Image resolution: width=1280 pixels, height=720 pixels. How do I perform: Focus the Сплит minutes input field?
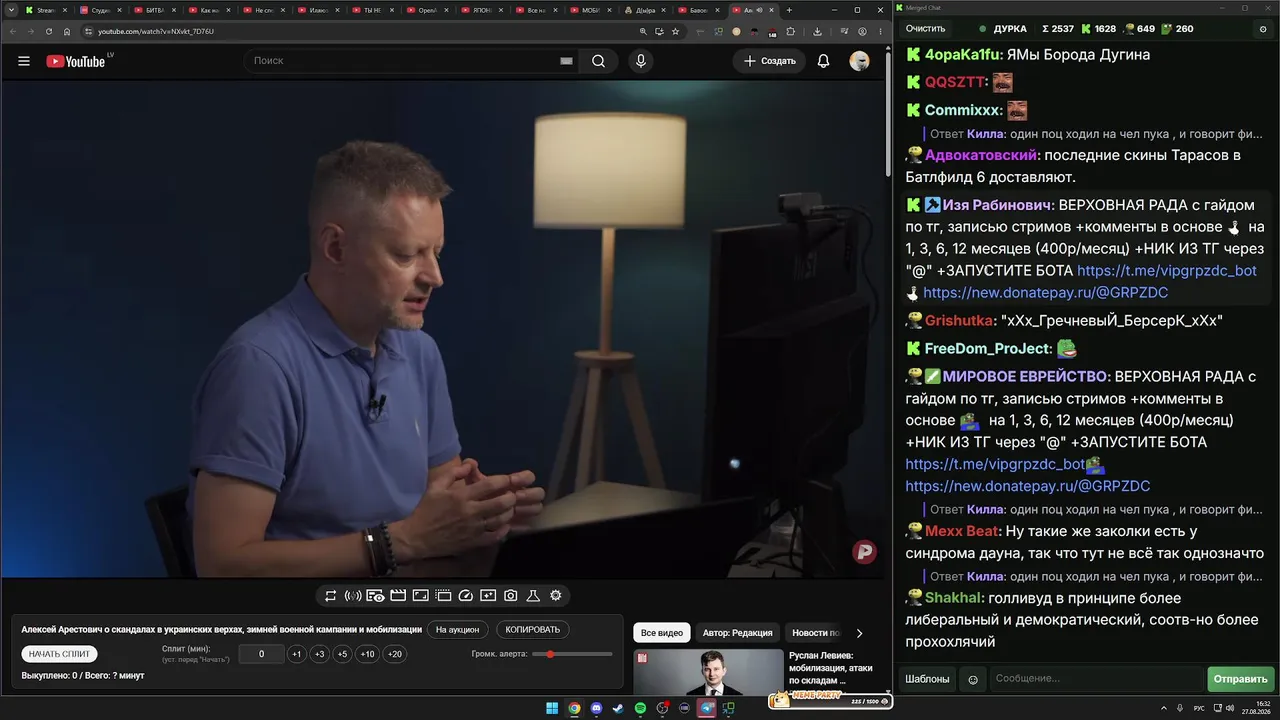pos(262,654)
